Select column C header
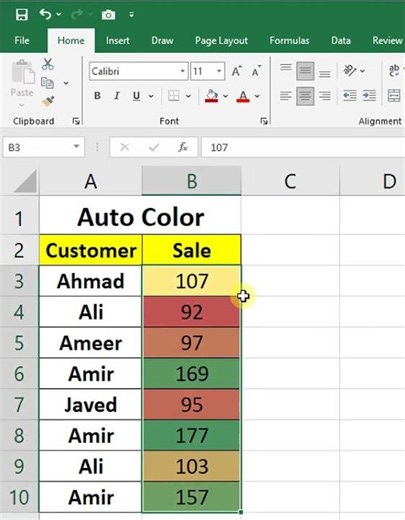The image size is (405, 520). pos(290,181)
